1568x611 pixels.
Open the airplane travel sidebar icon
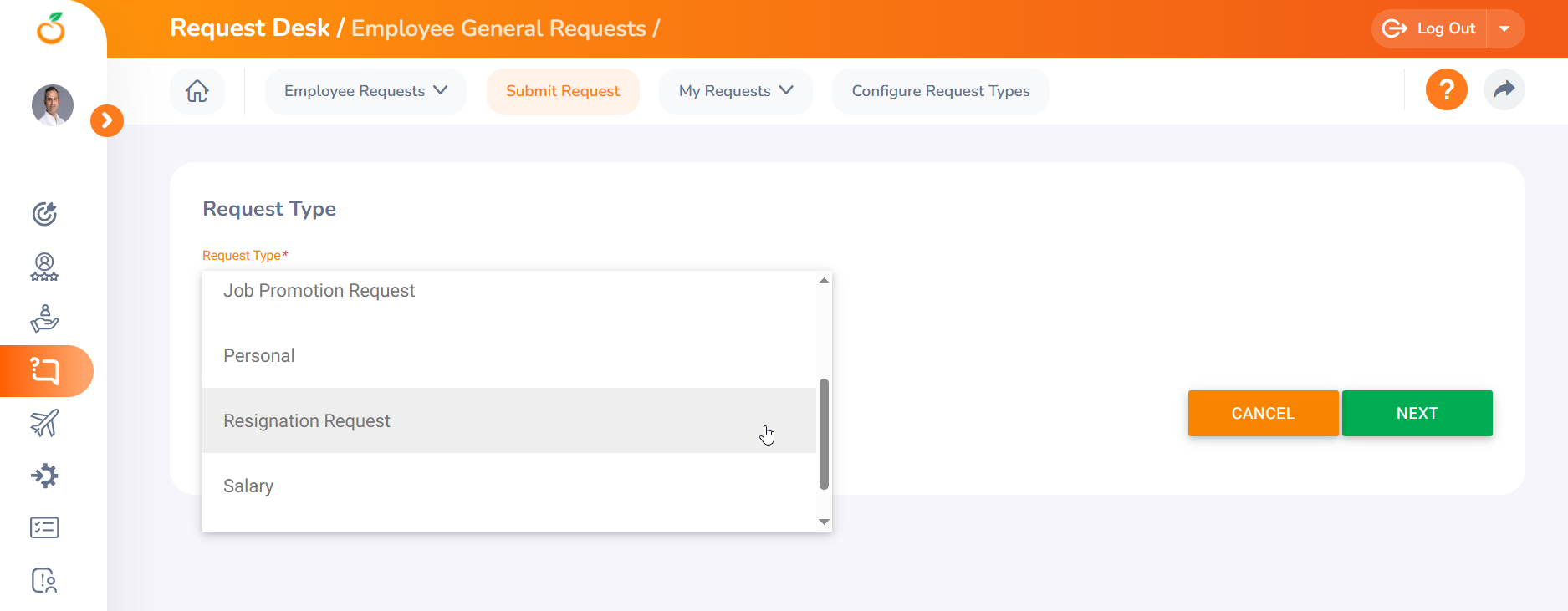click(44, 423)
